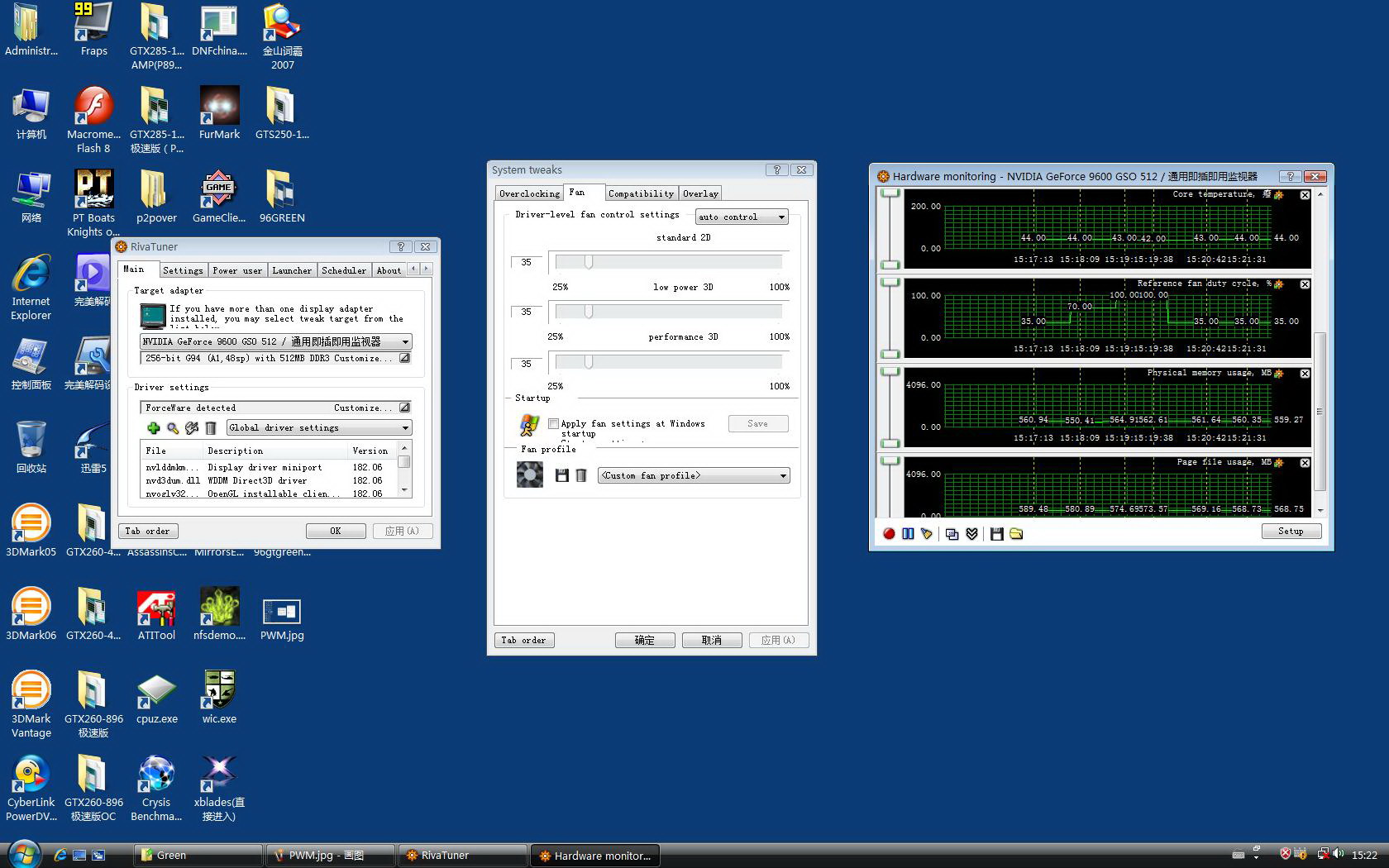Save monitoring log with floppy disk icon
The image size is (1389, 868).
coord(996,534)
